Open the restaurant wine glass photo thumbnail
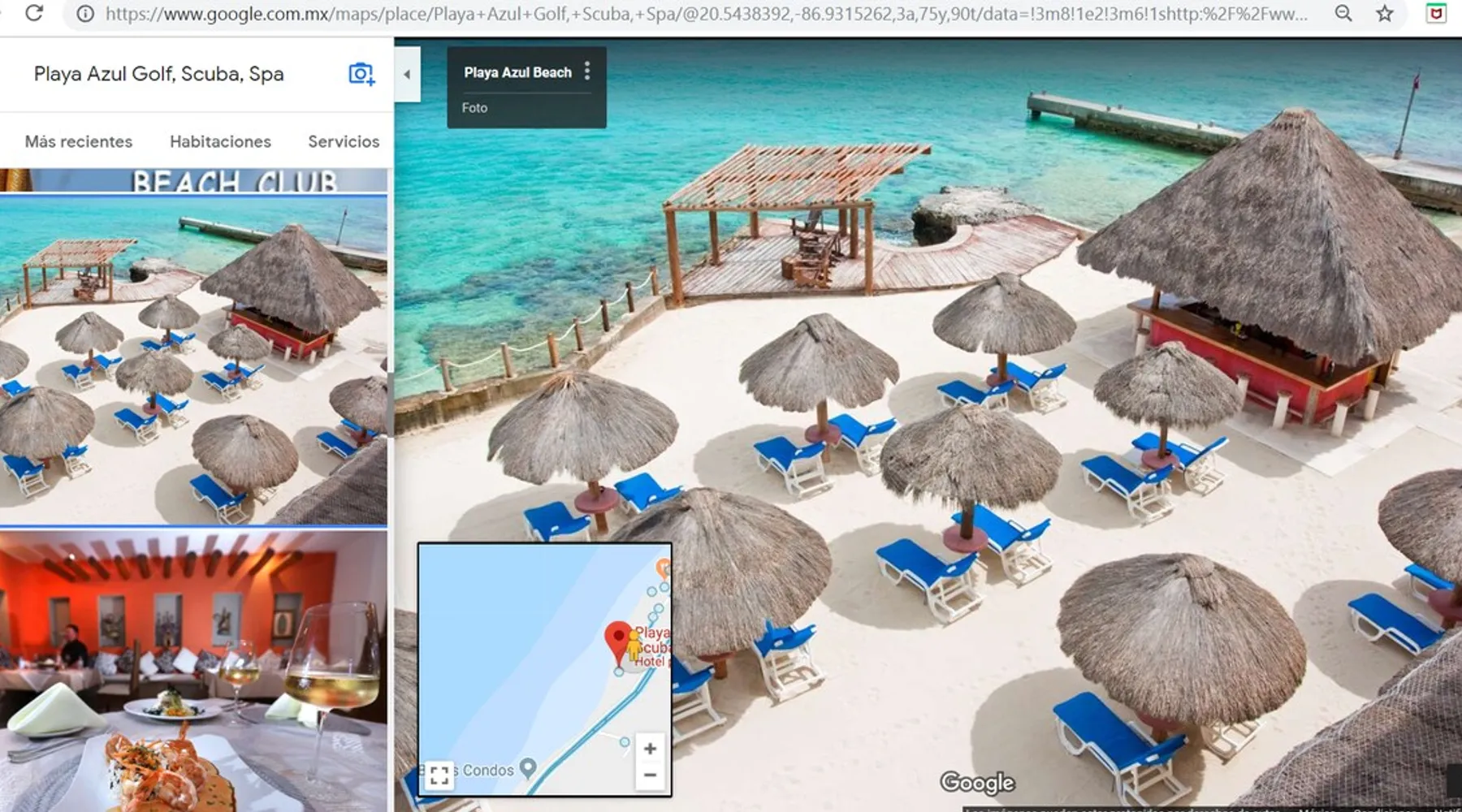 (x=193, y=670)
